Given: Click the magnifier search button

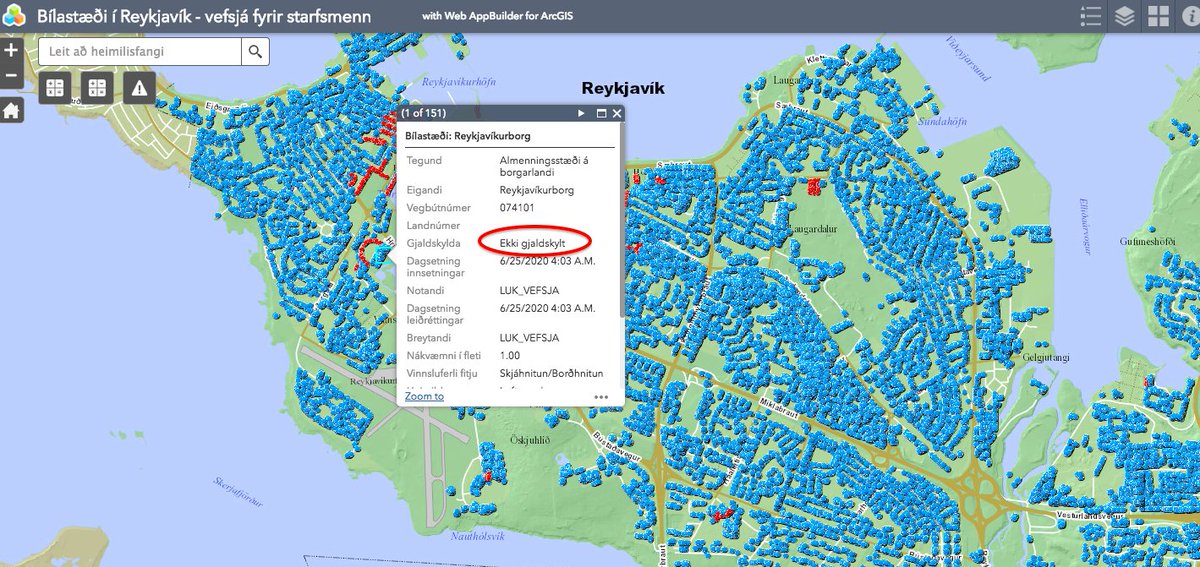Looking at the screenshot, I should coord(256,51).
